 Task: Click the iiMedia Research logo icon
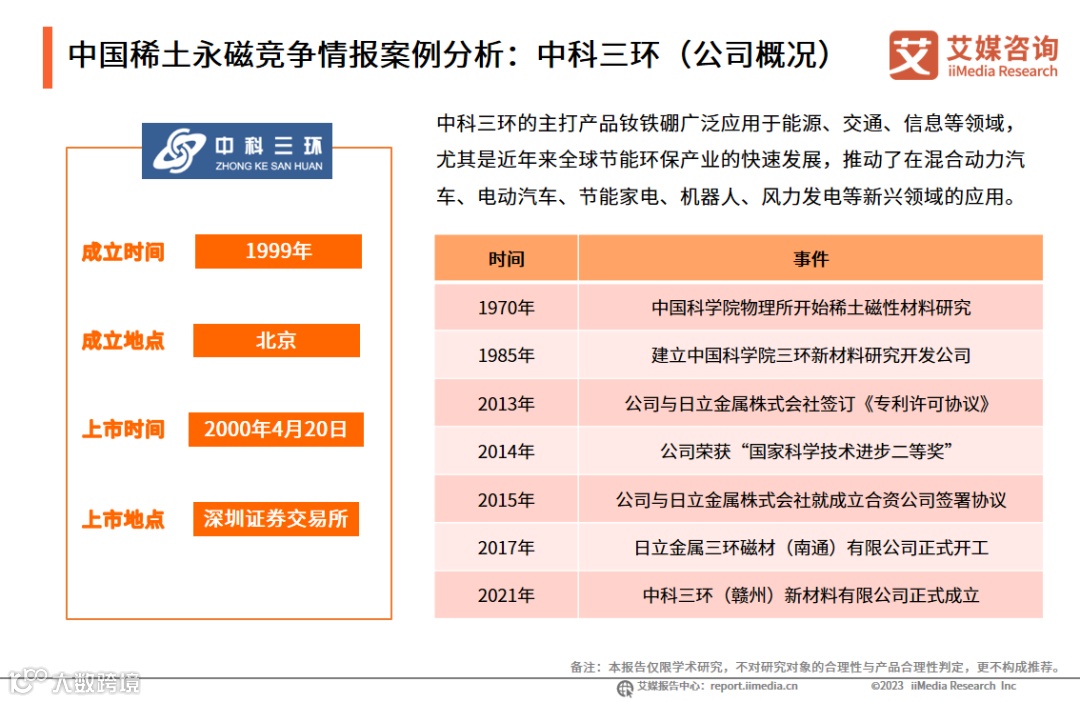point(913,55)
